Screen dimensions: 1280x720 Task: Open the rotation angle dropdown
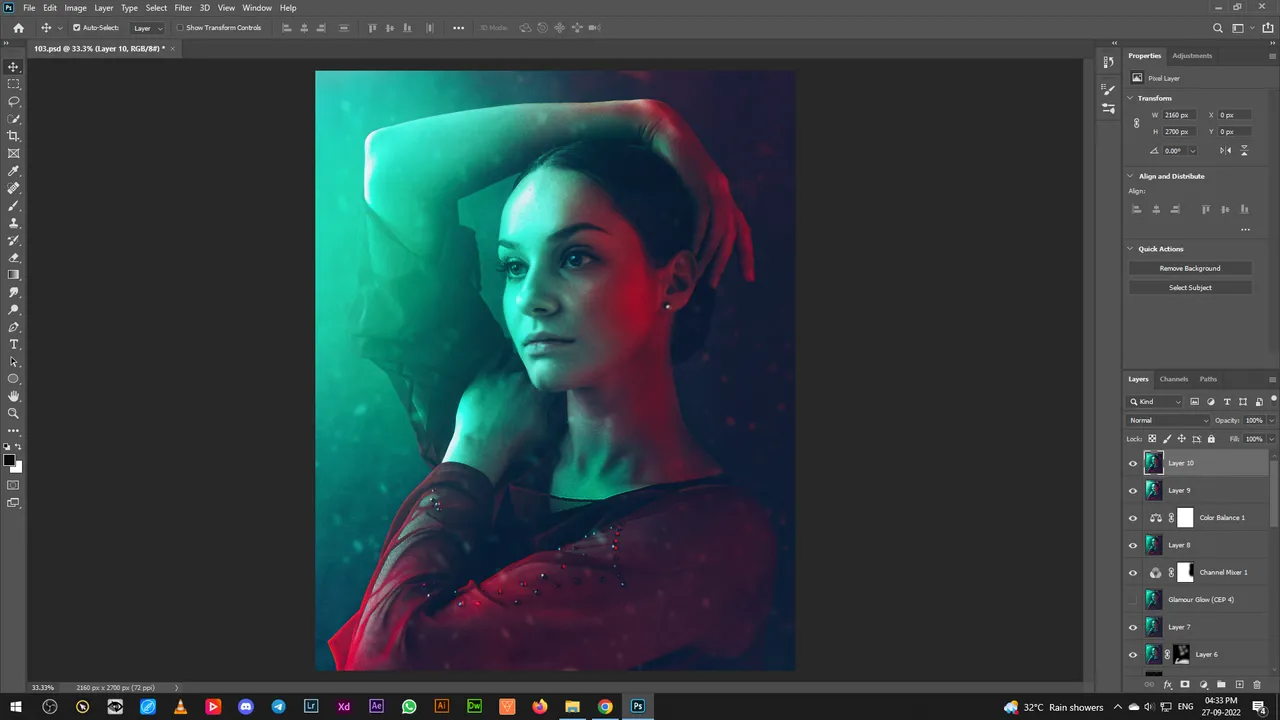[1192, 150]
